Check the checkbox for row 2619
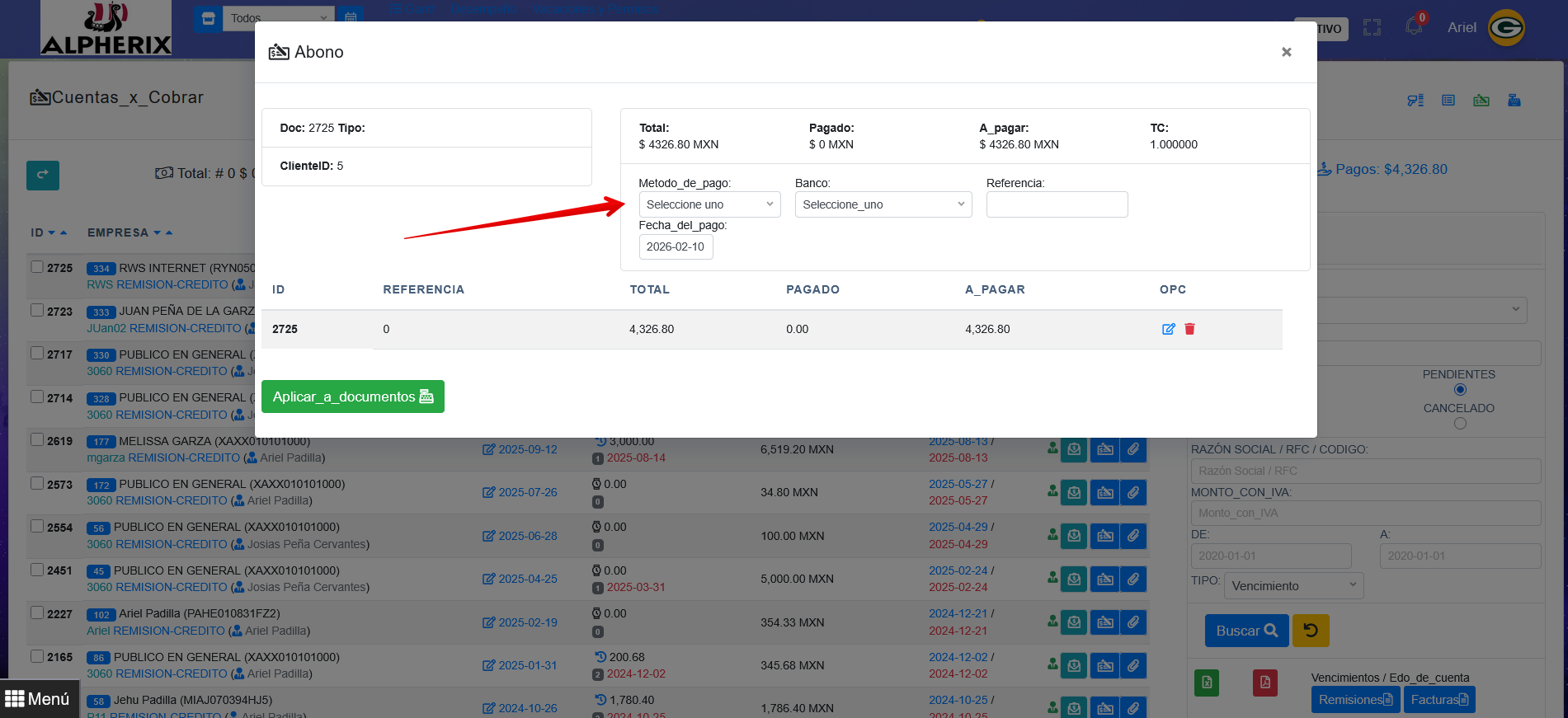Screen dimensions: 1568x718 [x=37, y=439]
